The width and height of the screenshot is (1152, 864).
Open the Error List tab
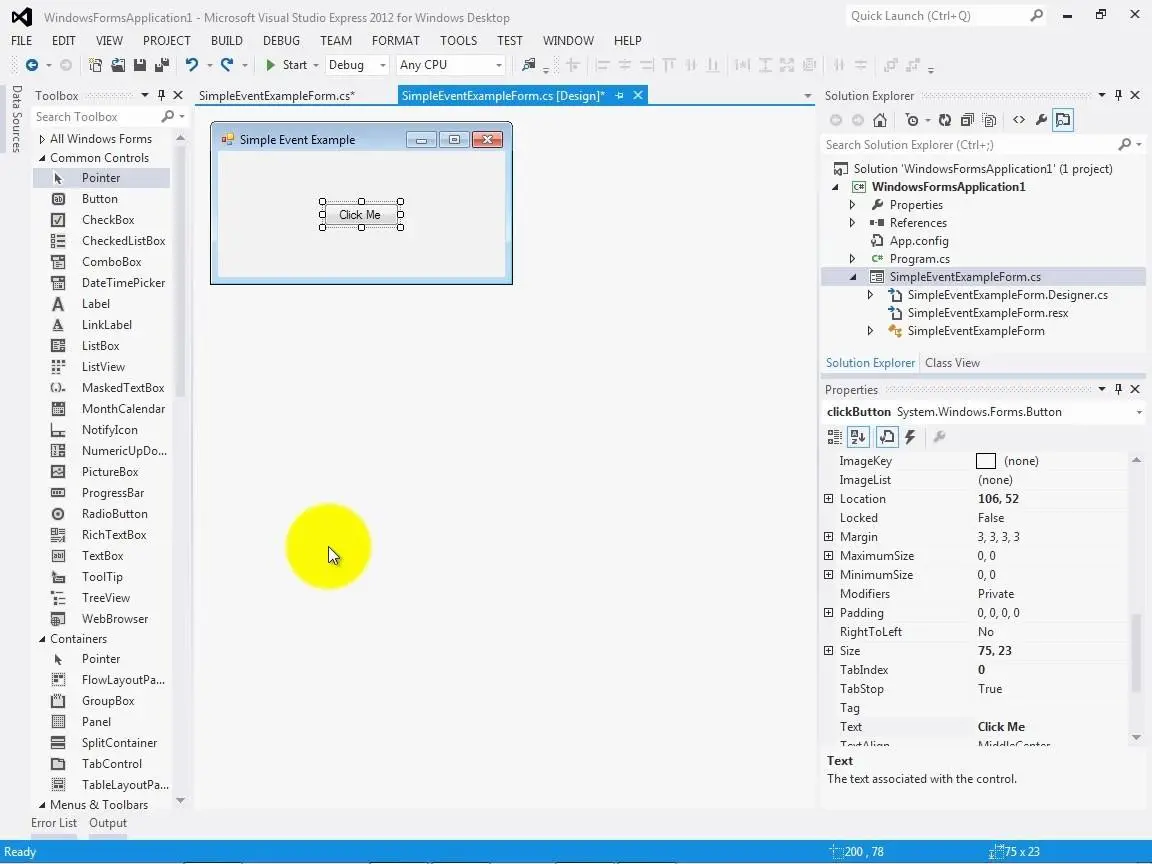point(54,823)
